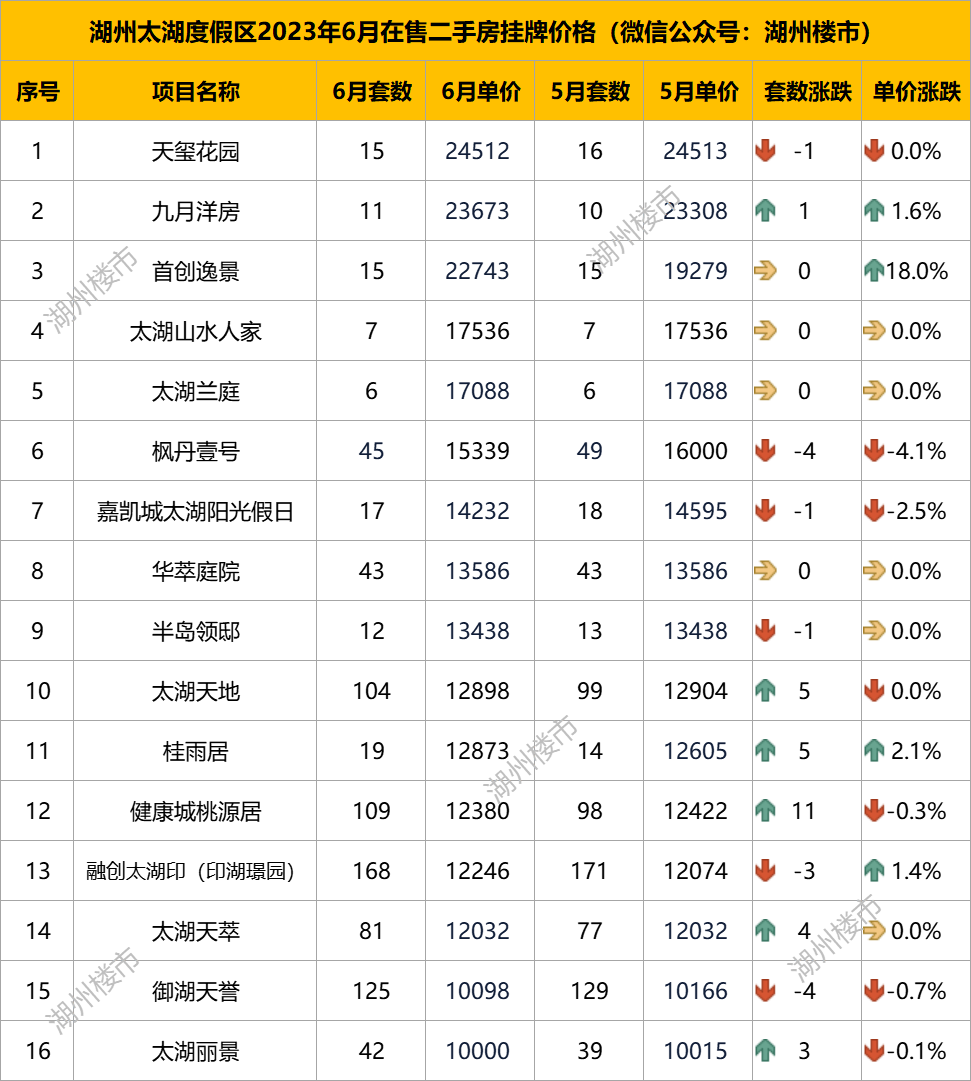Select project name 健康城桃源居
Screen dimensions: 971x1081
pyautogui.click(x=195, y=811)
